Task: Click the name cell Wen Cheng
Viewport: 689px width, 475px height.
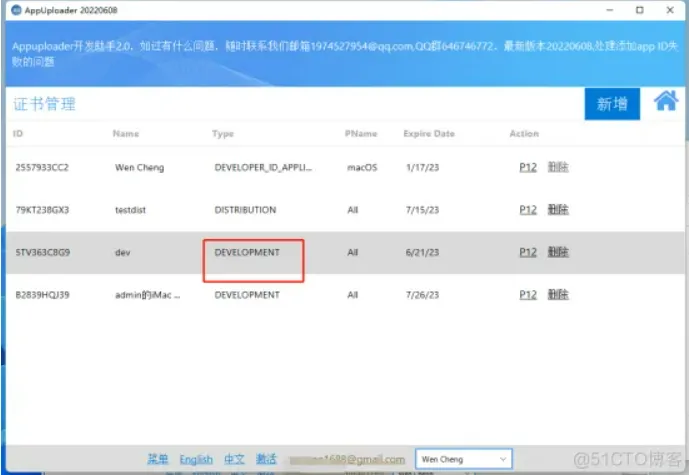Action: [x=139, y=167]
